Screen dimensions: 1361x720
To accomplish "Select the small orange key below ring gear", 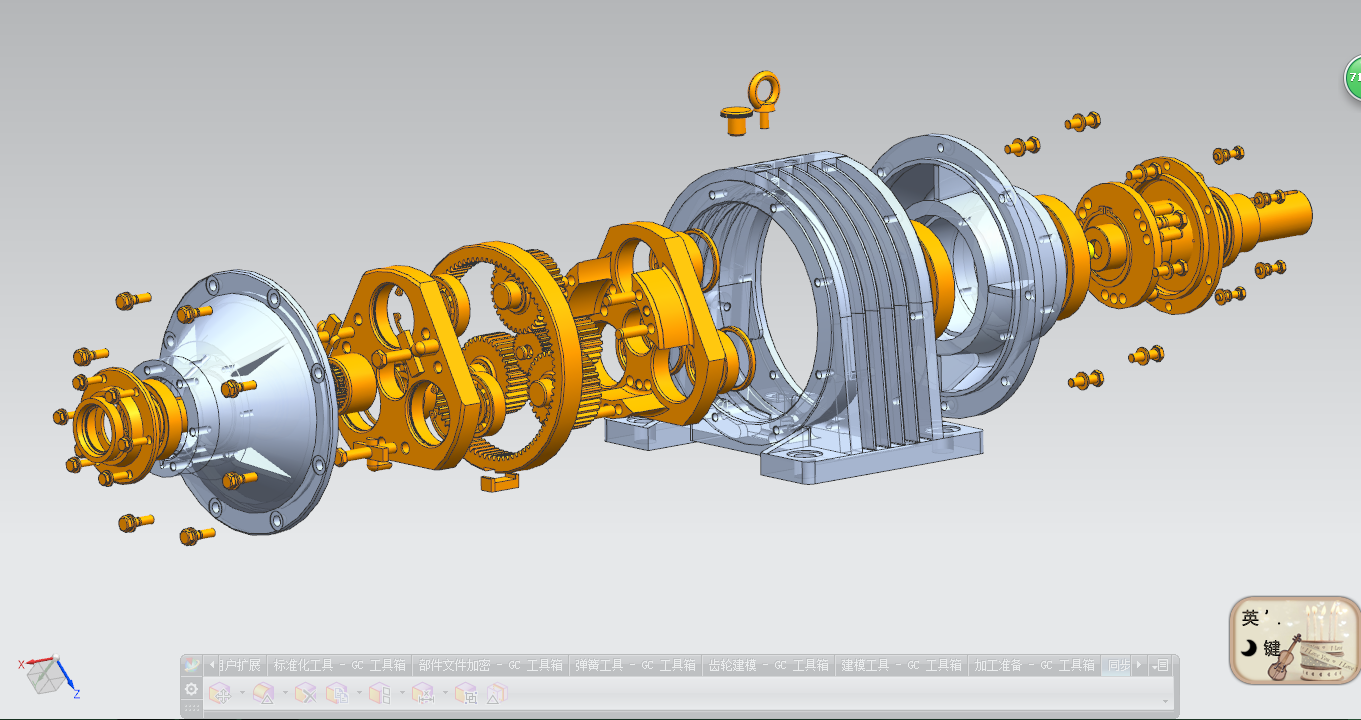I will [500, 482].
